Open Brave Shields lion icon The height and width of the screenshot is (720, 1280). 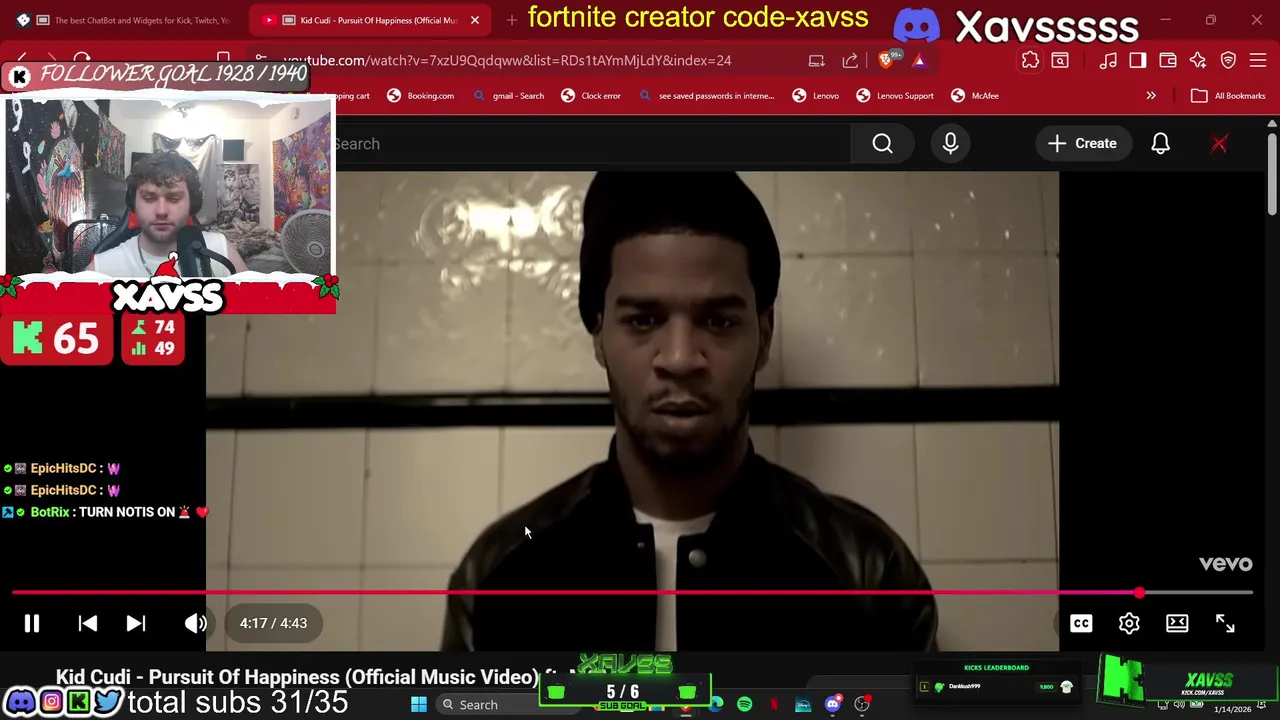pyautogui.click(x=887, y=61)
